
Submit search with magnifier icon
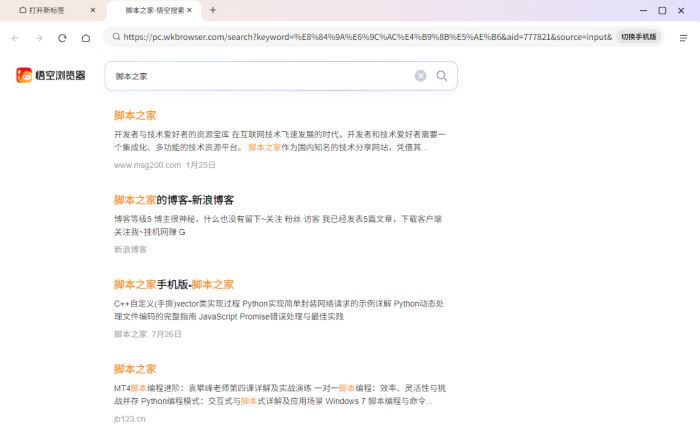(442, 76)
